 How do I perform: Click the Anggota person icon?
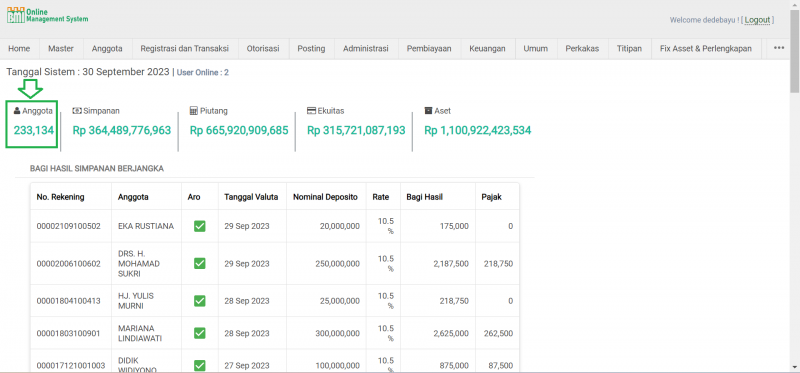click(x=17, y=111)
